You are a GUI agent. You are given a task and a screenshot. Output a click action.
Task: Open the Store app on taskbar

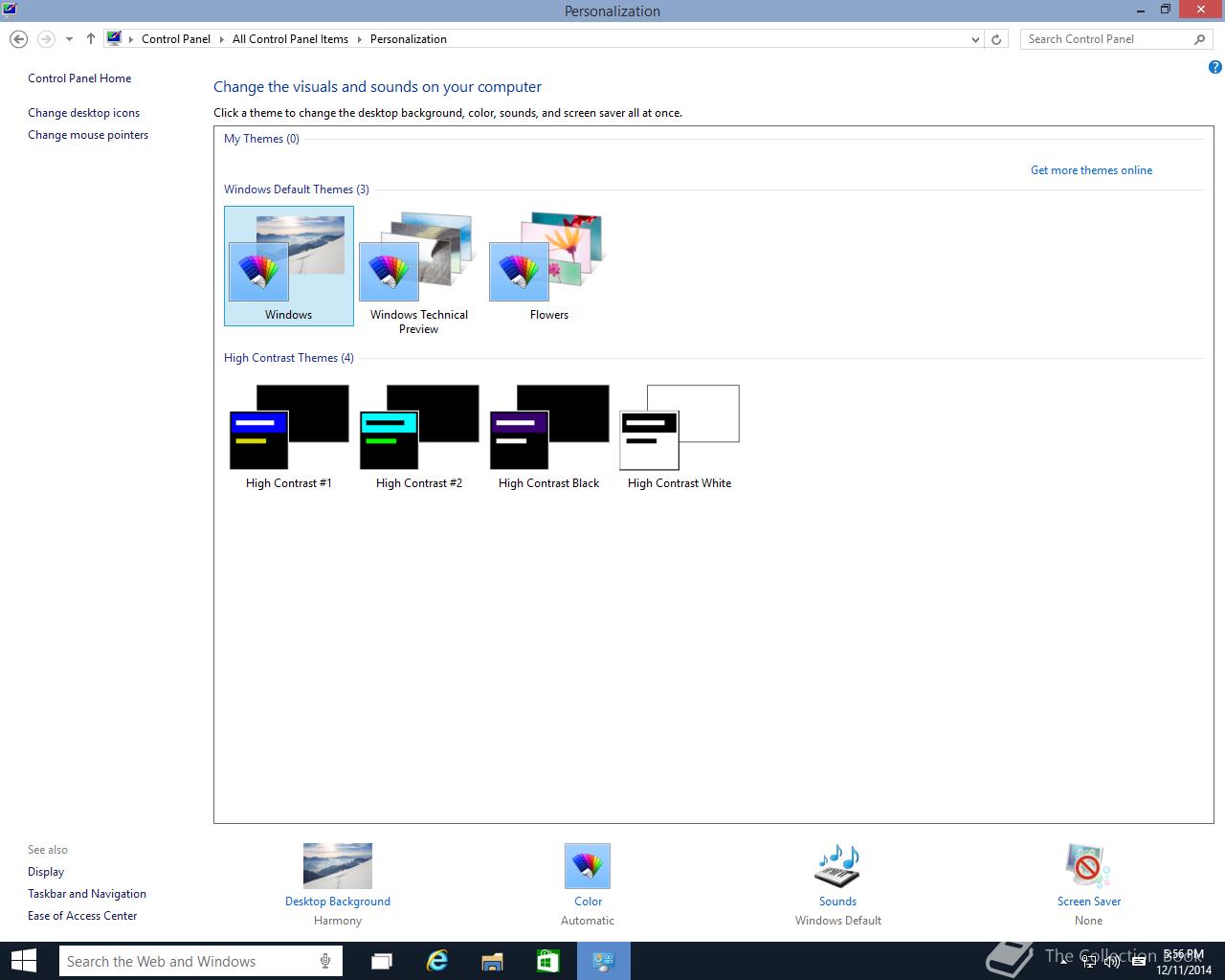click(548, 961)
